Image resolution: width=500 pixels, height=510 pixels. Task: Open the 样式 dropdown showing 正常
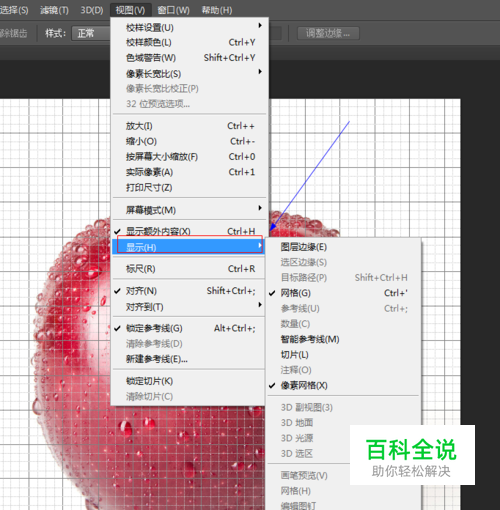coord(91,33)
